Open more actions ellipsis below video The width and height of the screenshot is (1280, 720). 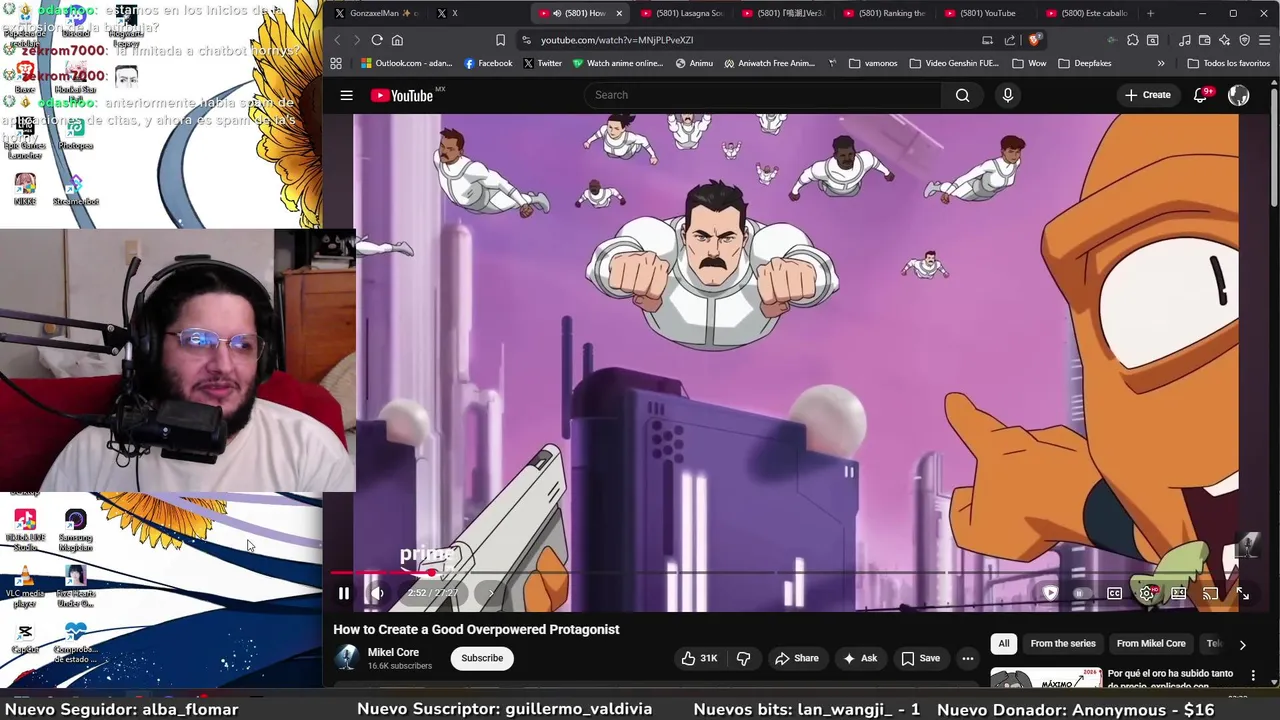coord(967,658)
